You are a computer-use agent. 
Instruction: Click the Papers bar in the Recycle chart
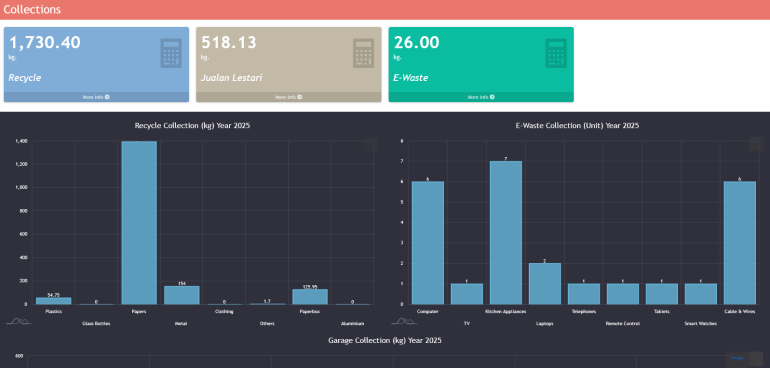139,223
